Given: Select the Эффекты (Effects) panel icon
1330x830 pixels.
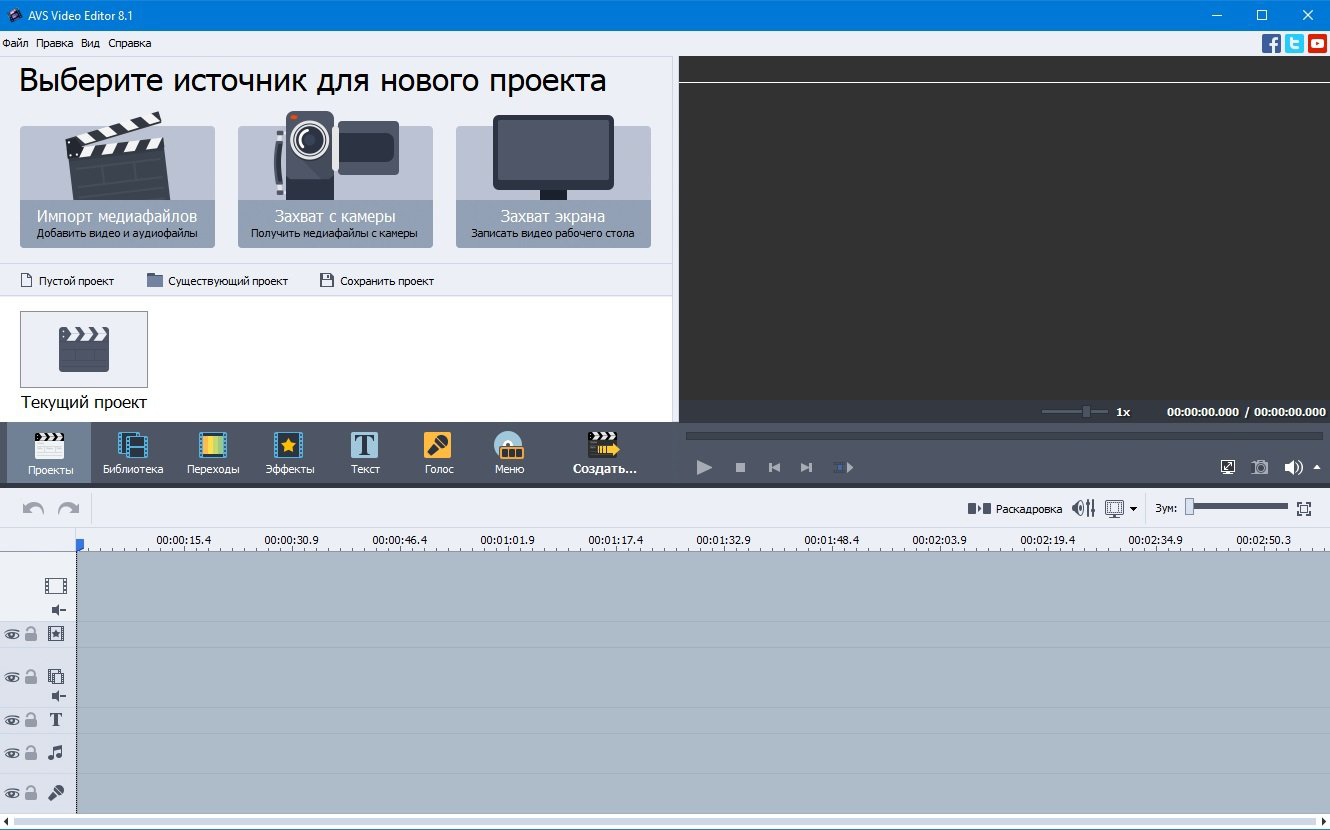Looking at the screenshot, I should 289,452.
